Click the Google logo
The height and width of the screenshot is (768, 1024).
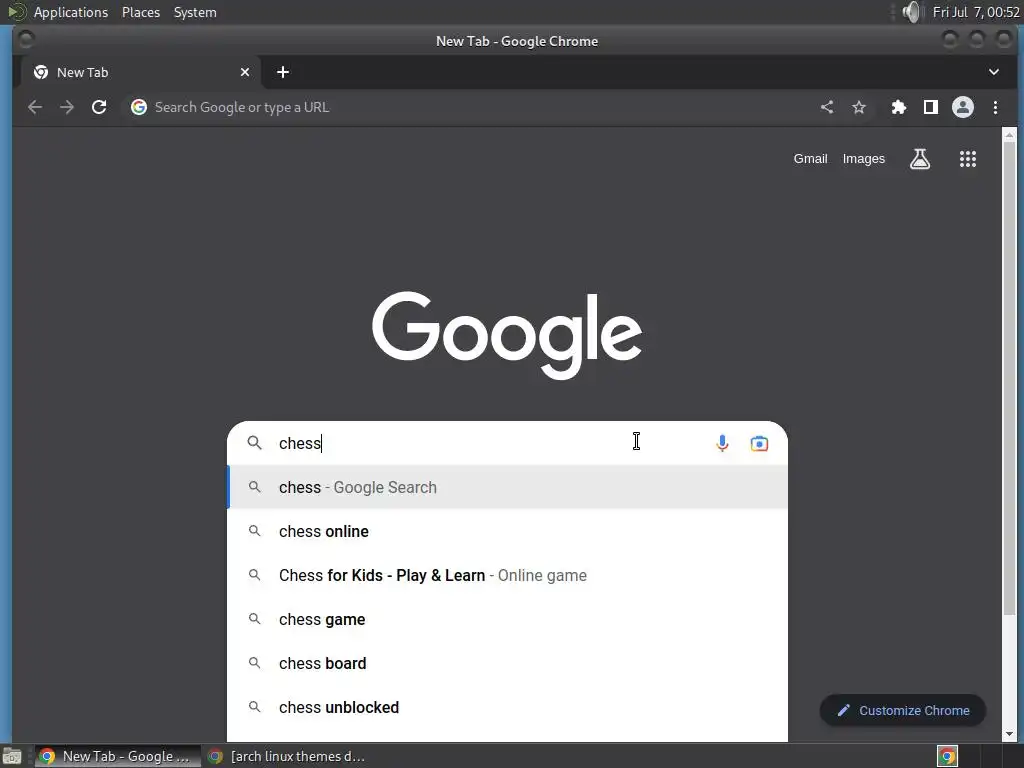[507, 335]
